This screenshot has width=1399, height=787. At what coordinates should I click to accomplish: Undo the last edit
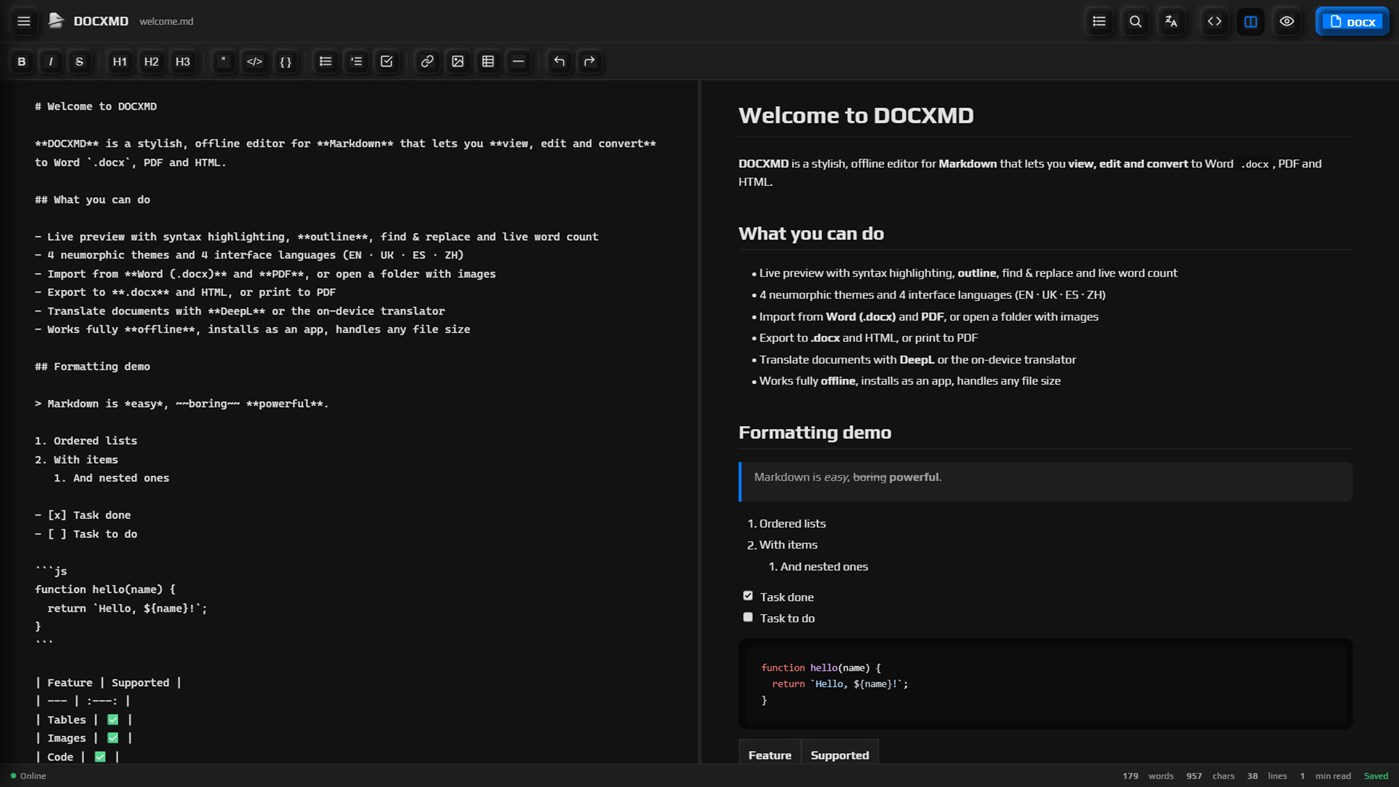(559, 62)
